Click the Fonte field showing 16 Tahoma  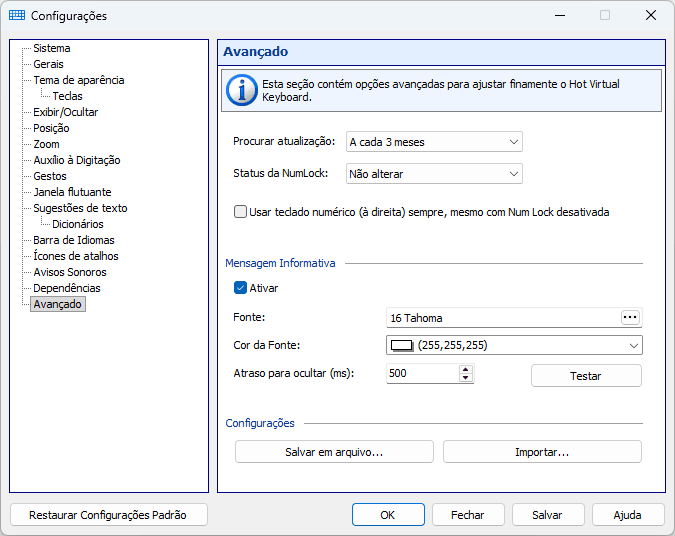point(514,318)
